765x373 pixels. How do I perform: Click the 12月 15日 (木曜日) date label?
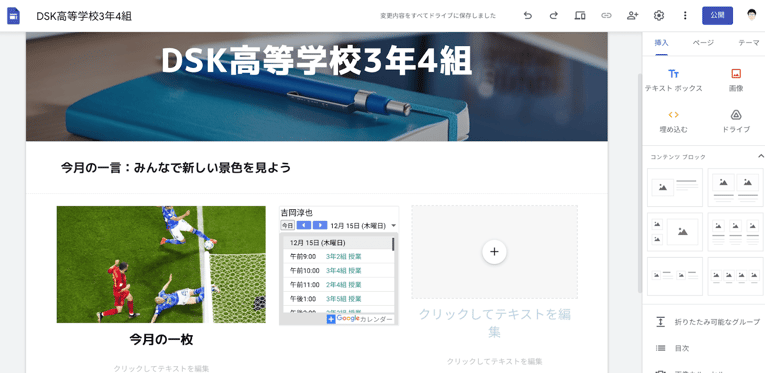[358, 226]
